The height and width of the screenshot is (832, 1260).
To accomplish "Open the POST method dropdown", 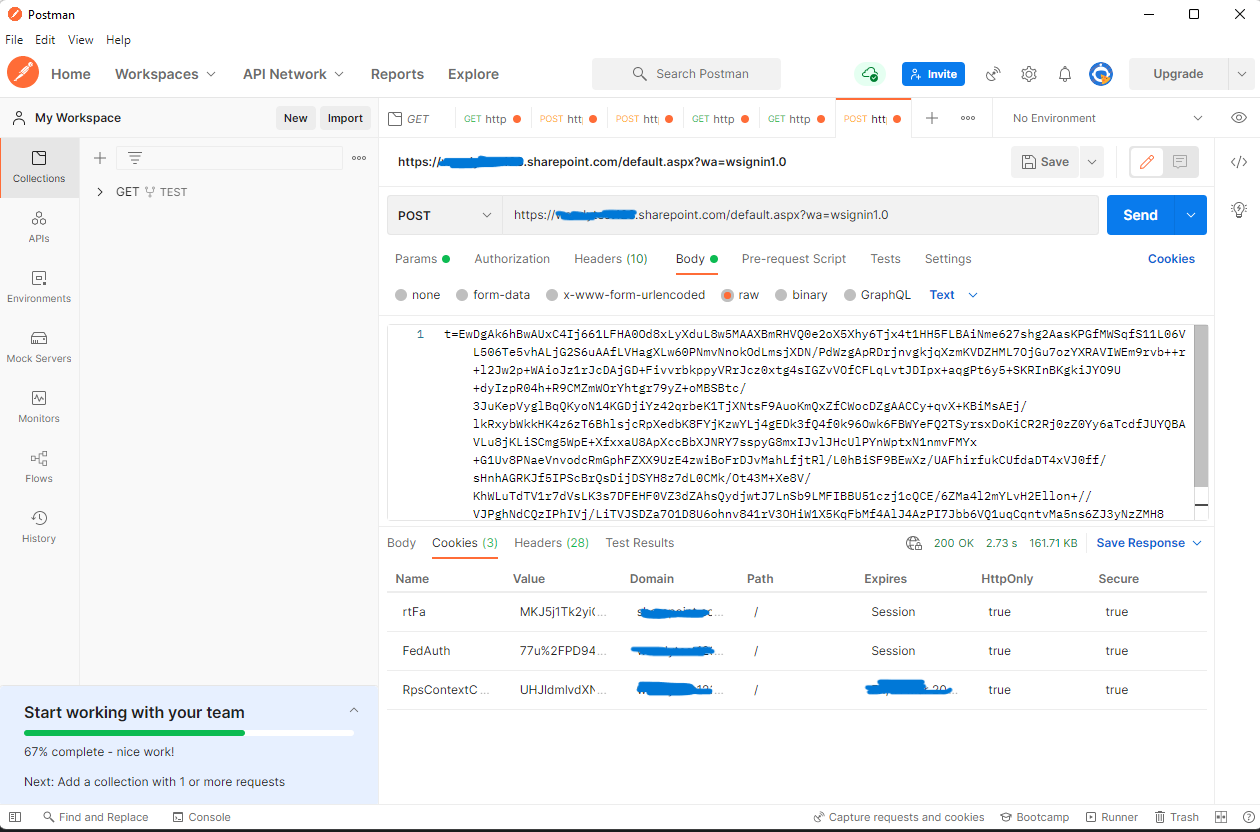I will point(445,215).
